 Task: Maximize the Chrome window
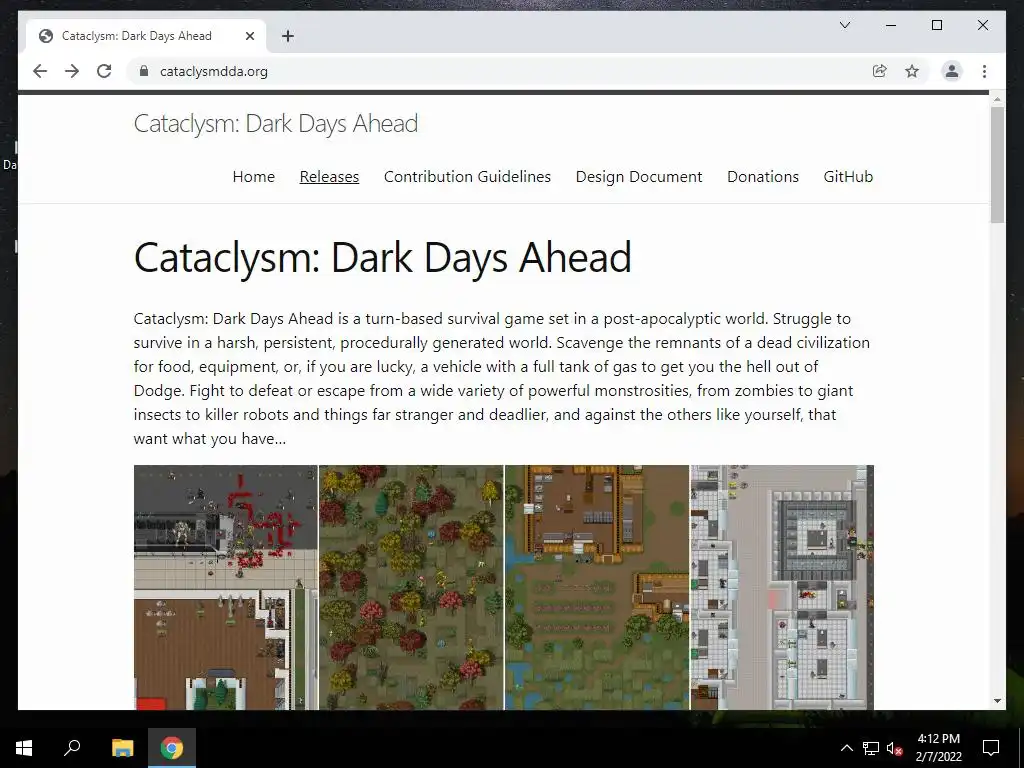pyautogui.click(x=936, y=25)
